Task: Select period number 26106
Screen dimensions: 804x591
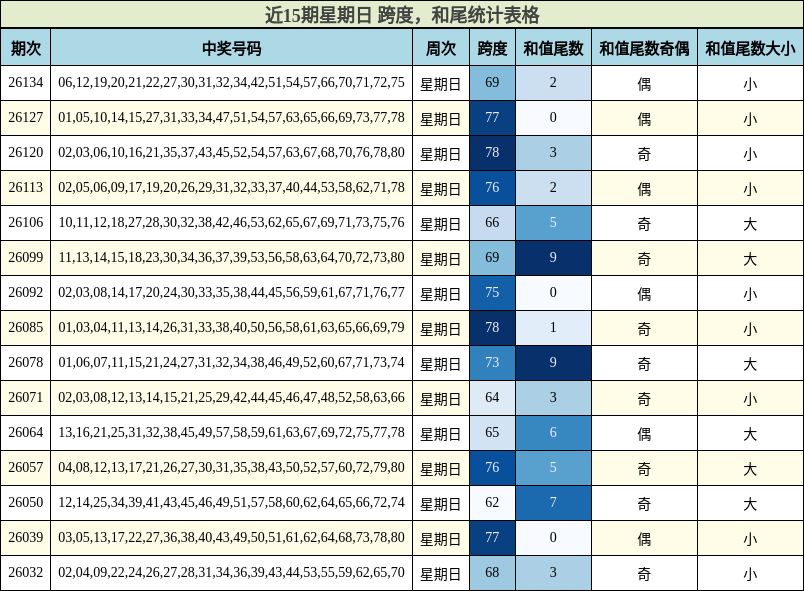Action: tap(26, 222)
